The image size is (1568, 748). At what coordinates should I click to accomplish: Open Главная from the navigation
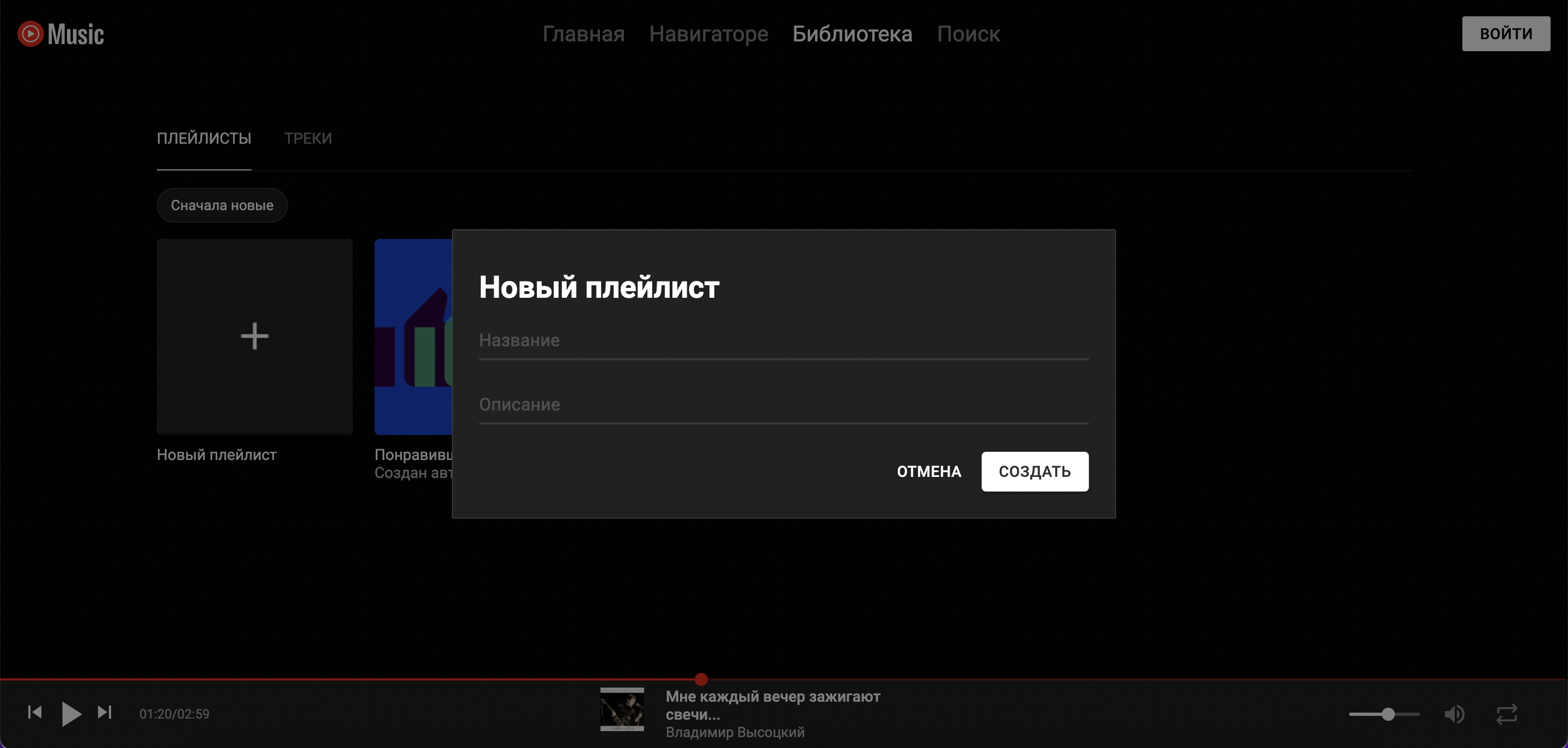pyautogui.click(x=583, y=33)
